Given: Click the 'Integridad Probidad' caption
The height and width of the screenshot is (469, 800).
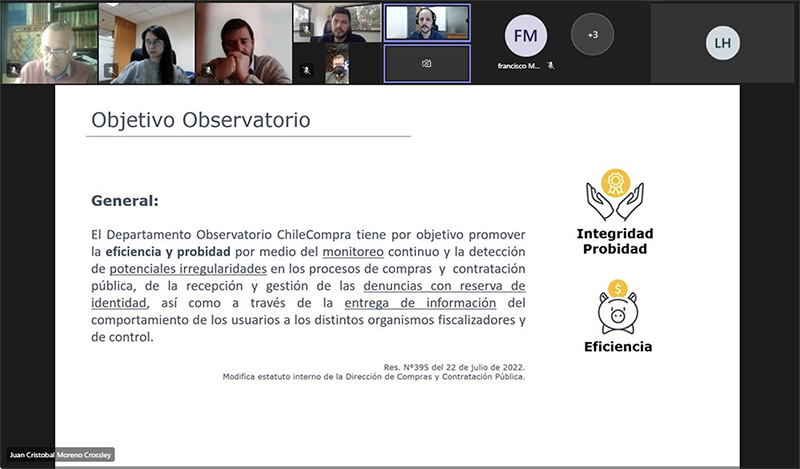Looking at the screenshot, I should click(x=615, y=241).
